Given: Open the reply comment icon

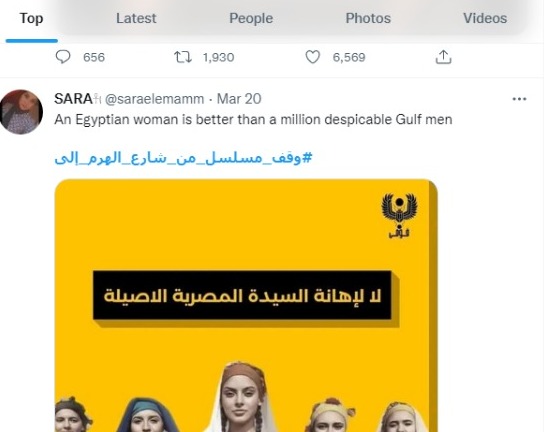Looking at the screenshot, I should (x=63, y=57).
